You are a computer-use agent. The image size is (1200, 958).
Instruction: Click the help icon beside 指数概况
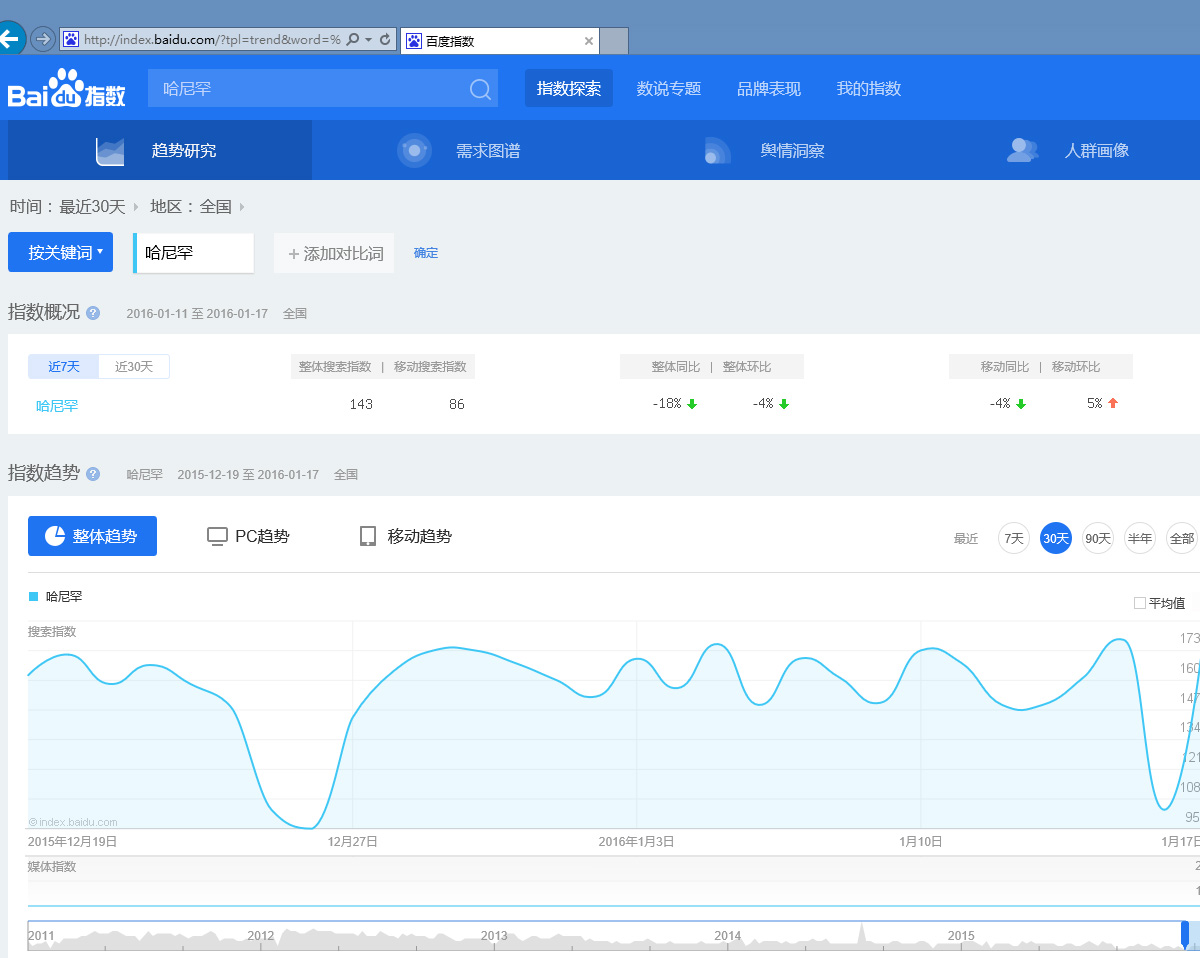(x=93, y=313)
